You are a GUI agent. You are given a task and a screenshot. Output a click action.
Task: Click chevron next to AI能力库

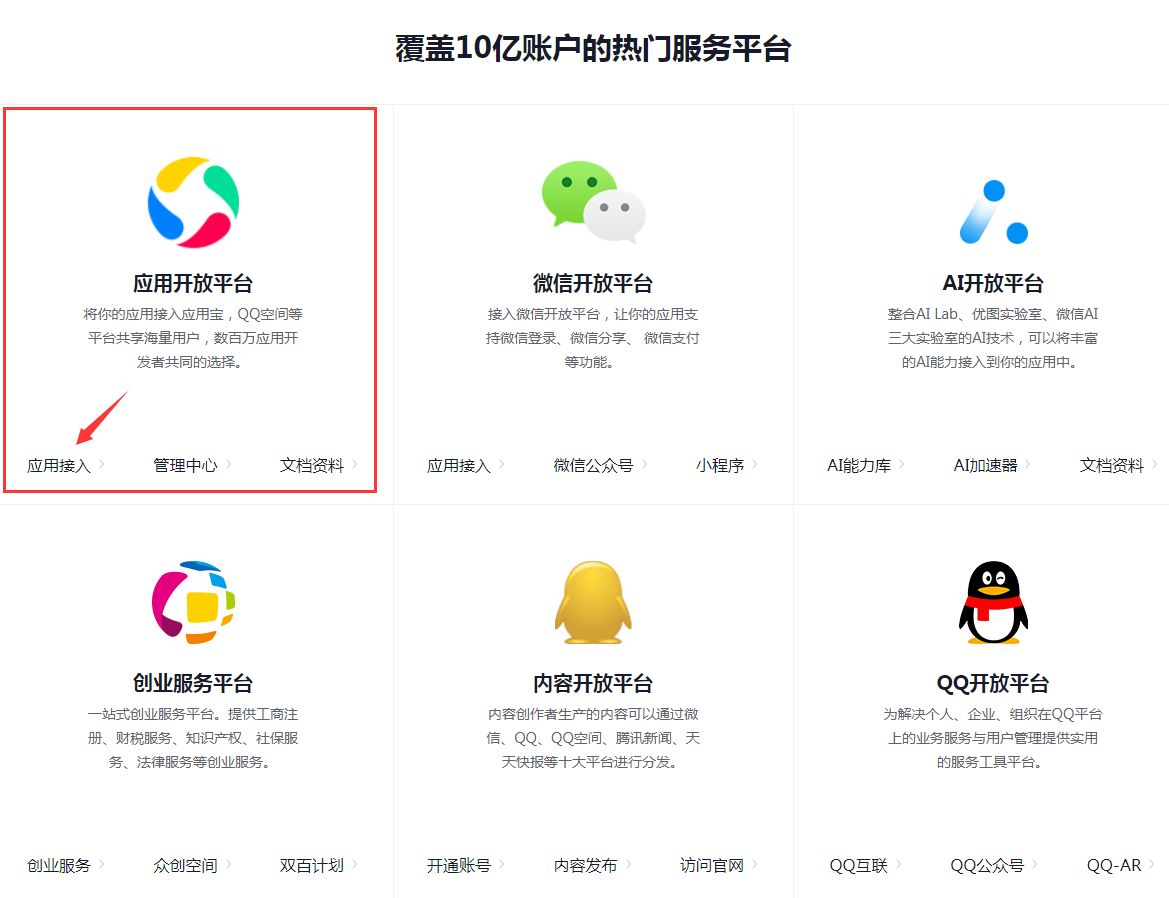(x=902, y=464)
